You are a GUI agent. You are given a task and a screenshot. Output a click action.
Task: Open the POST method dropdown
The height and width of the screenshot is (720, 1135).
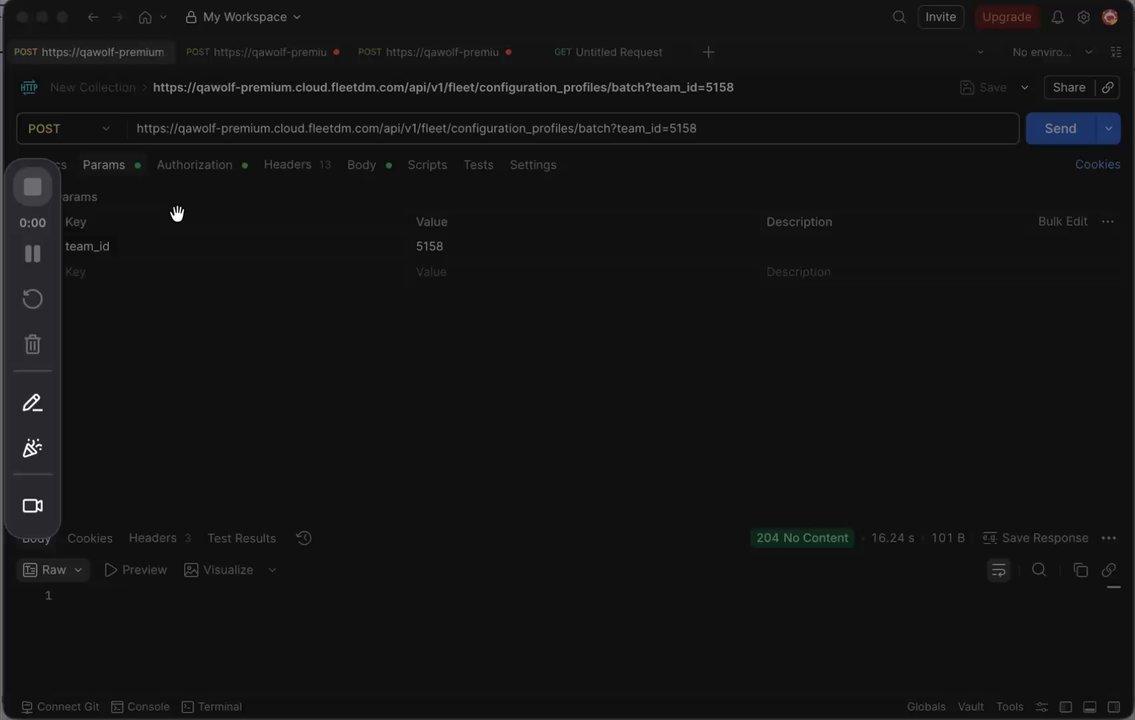(x=69, y=128)
